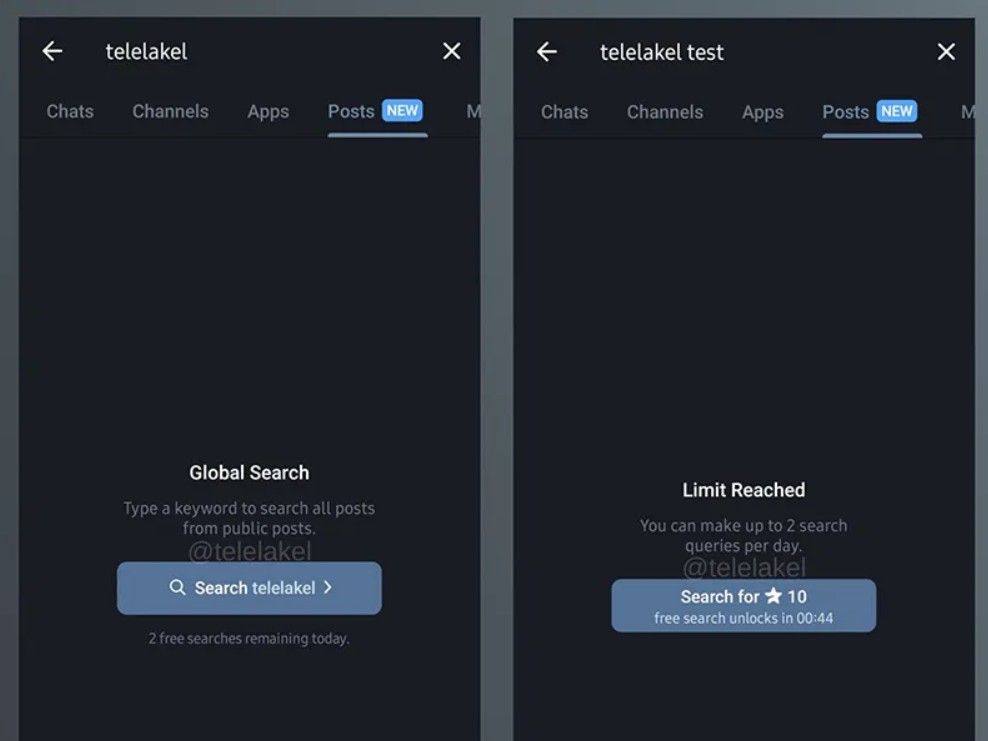Open Channels tab in right panel
The height and width of the screenshot is (741, 988).
click(x=664, y=112)
